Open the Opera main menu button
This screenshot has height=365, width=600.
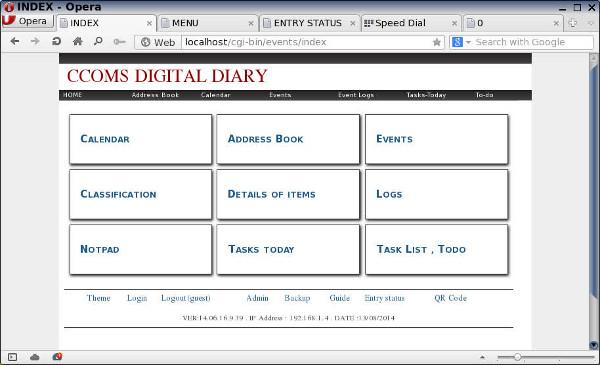coord(28,21)
